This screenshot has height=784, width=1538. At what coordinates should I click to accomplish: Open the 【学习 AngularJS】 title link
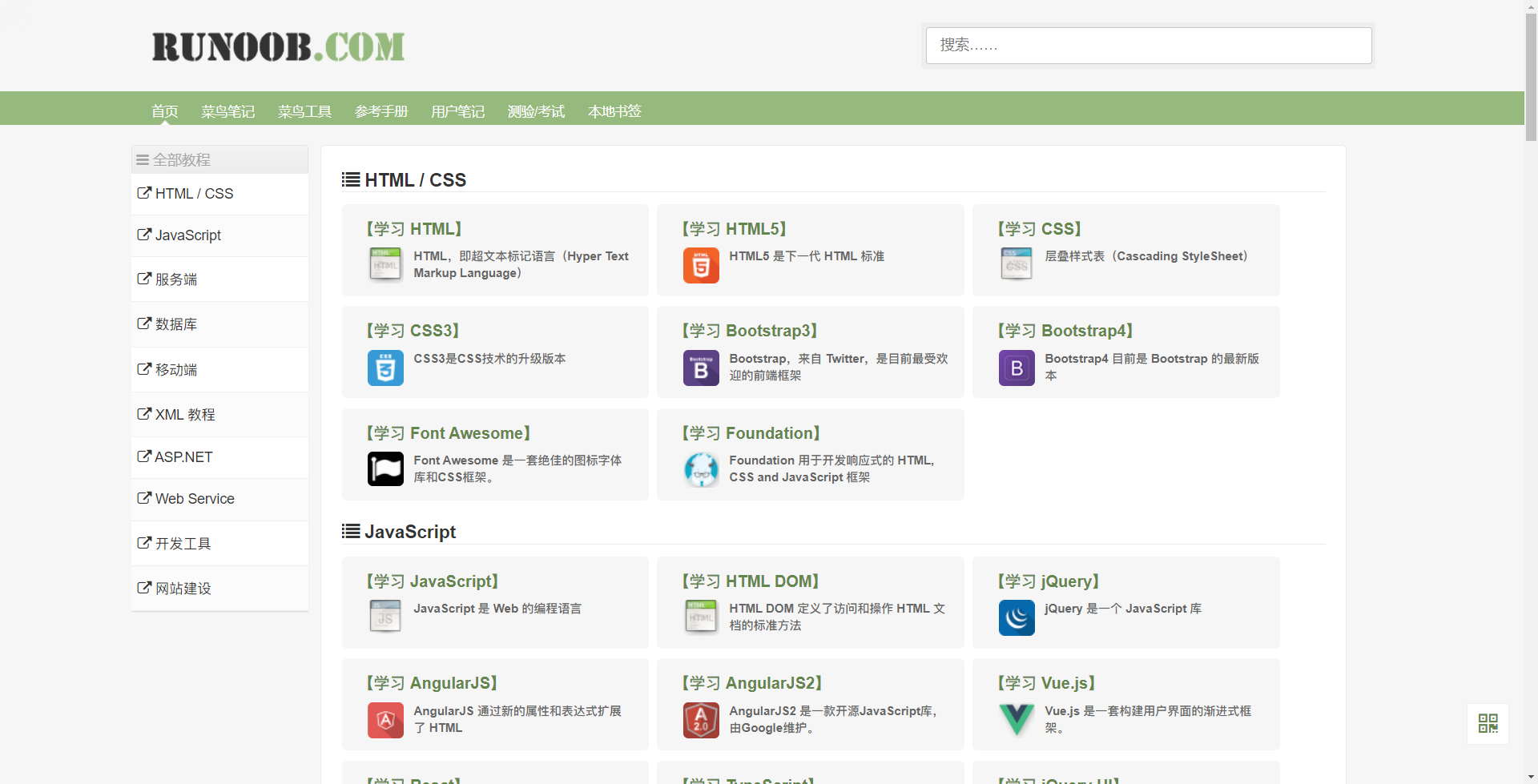pos(433,683)
